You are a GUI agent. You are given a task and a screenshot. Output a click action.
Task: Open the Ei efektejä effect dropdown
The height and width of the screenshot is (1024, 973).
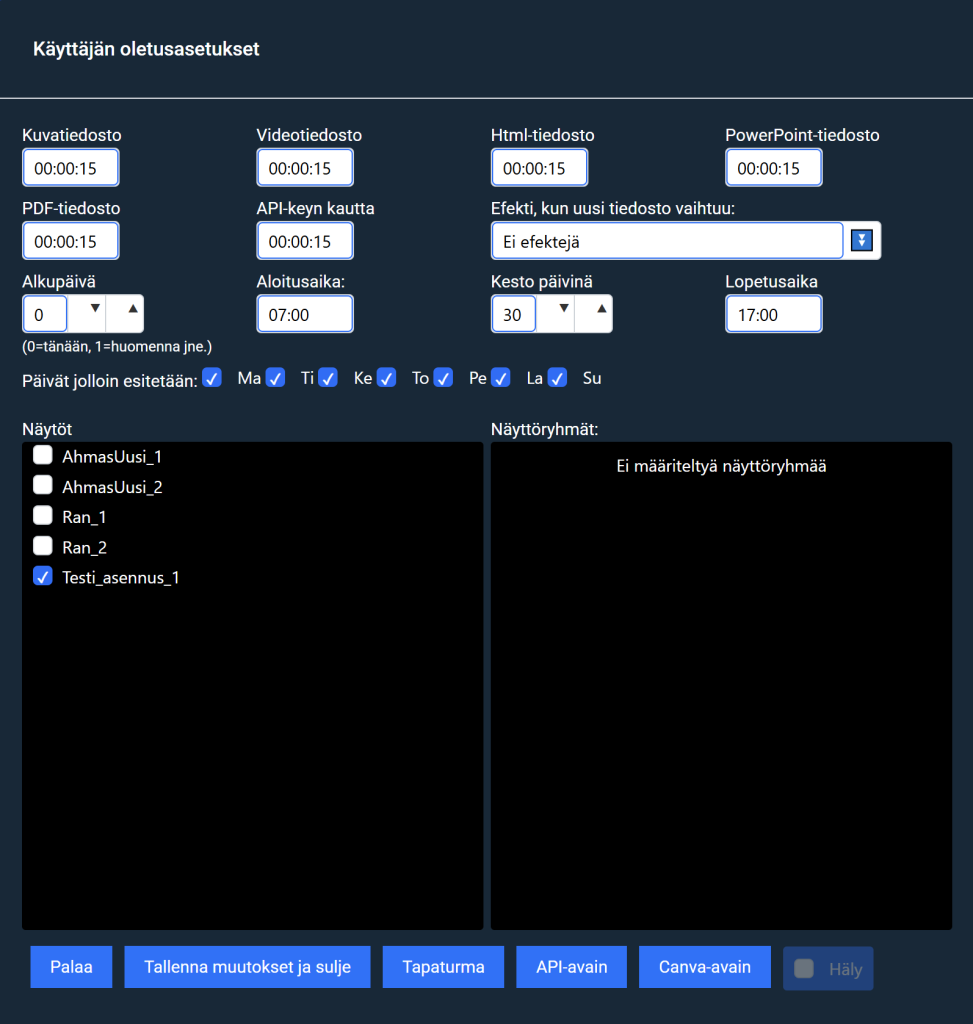[667, 241]
